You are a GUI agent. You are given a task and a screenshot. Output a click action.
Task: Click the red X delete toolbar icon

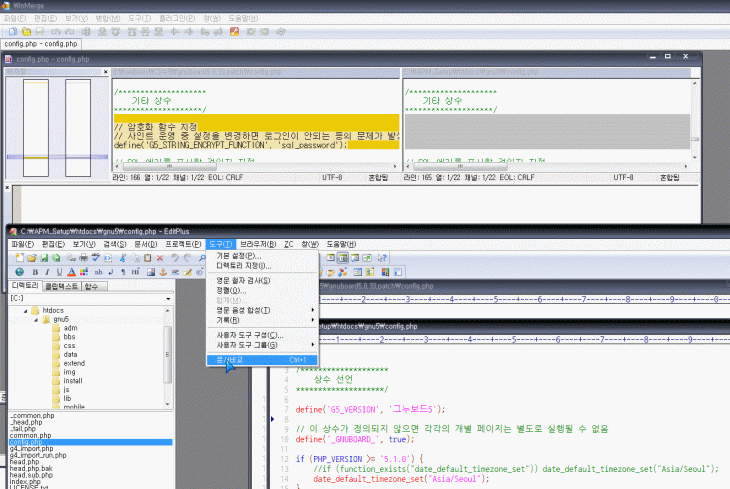(x=159, y=257)
